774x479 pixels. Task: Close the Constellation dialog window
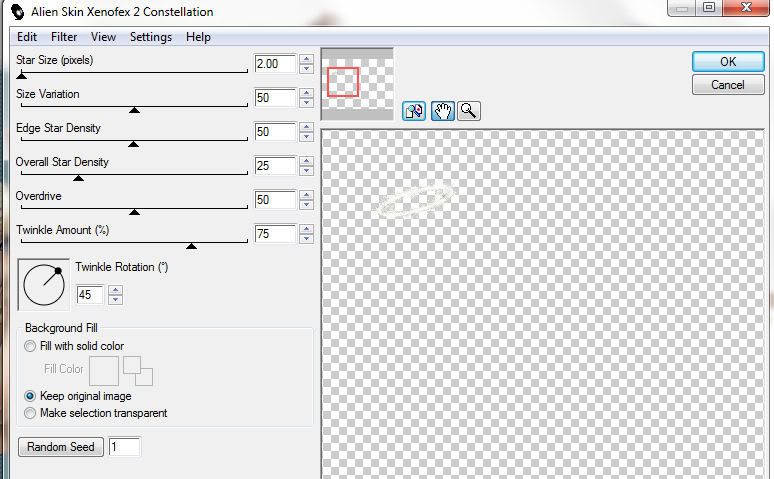(x=746, y=7)
